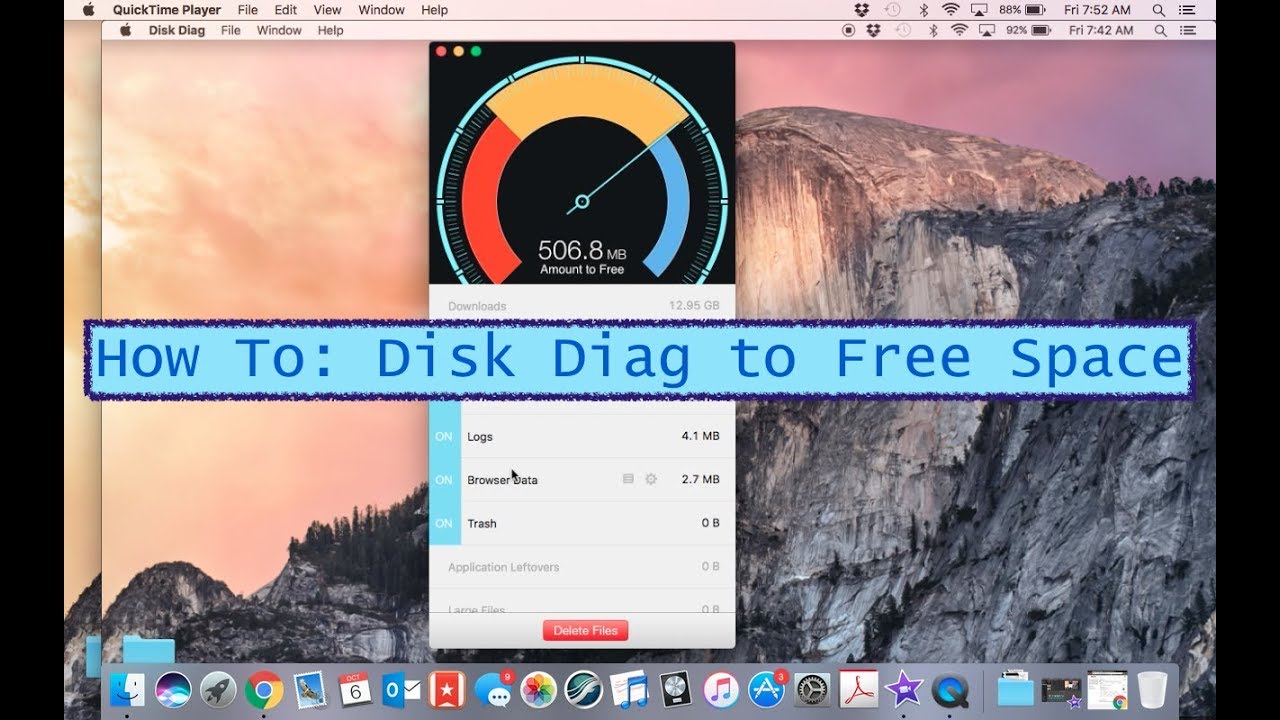Open Help menu in Disk Diag menu bar

pos(331,30)
